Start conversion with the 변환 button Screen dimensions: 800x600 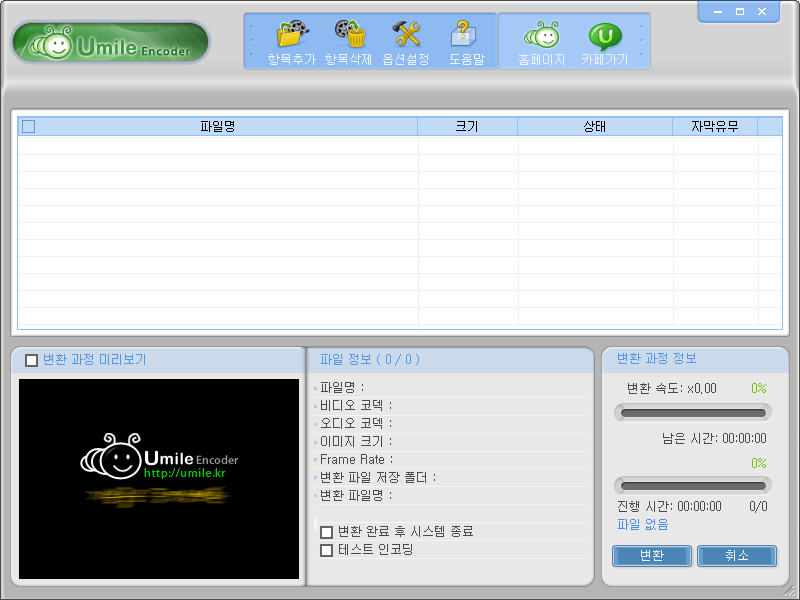click(652, 556)
